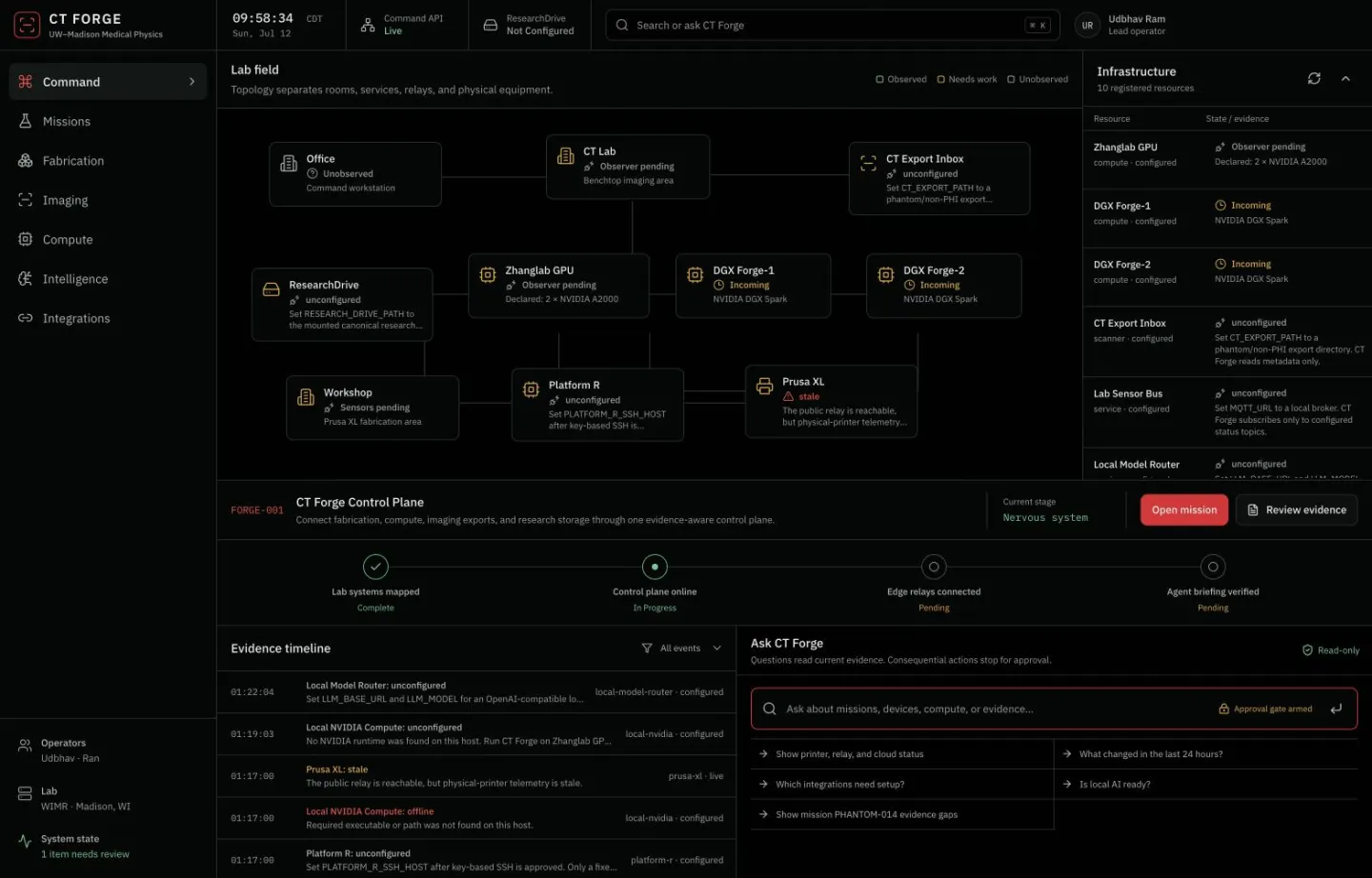Open Fabrication in the sidebar
This screenshot has width=1372, height=878.
[x=108, y=161]
